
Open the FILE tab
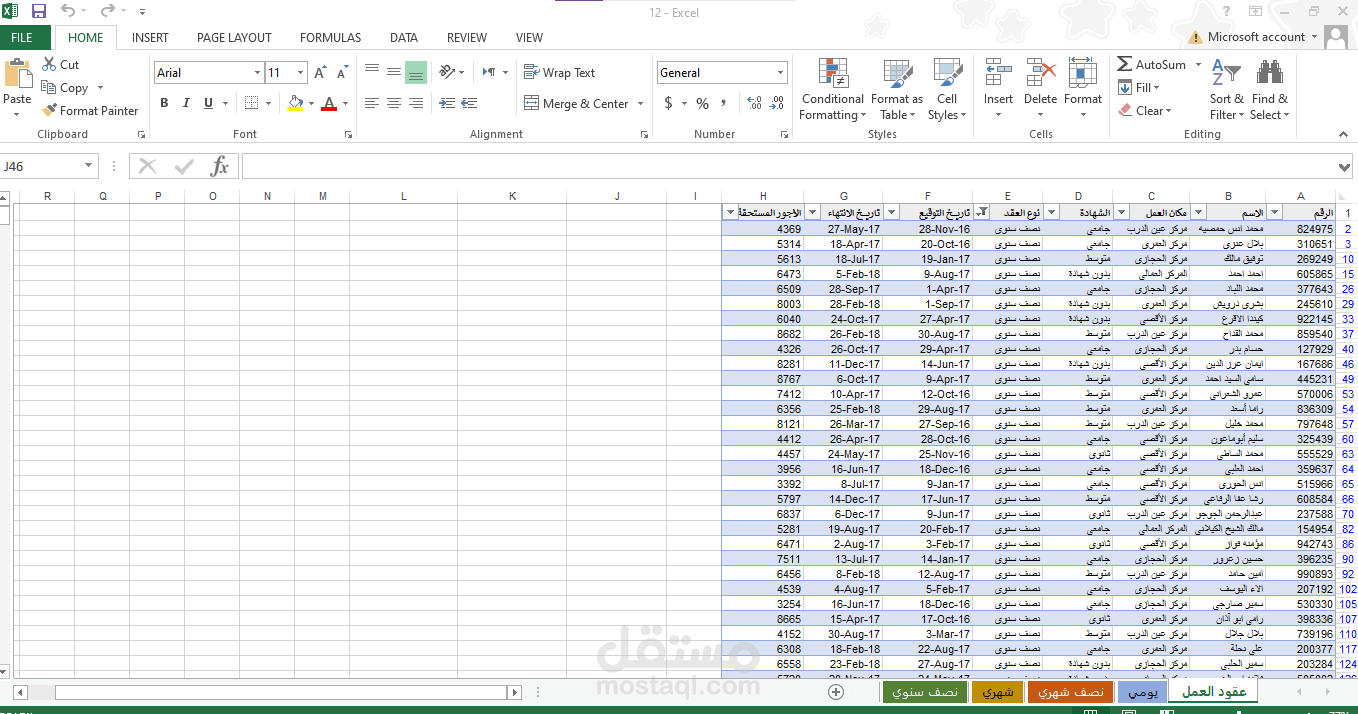click(22, 38)
